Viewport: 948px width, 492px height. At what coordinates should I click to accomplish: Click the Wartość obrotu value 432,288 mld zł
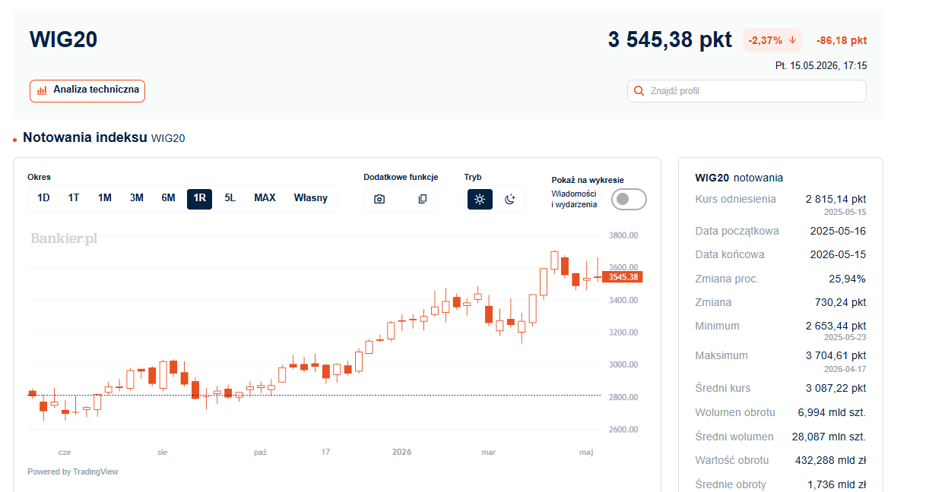(831, 460)
